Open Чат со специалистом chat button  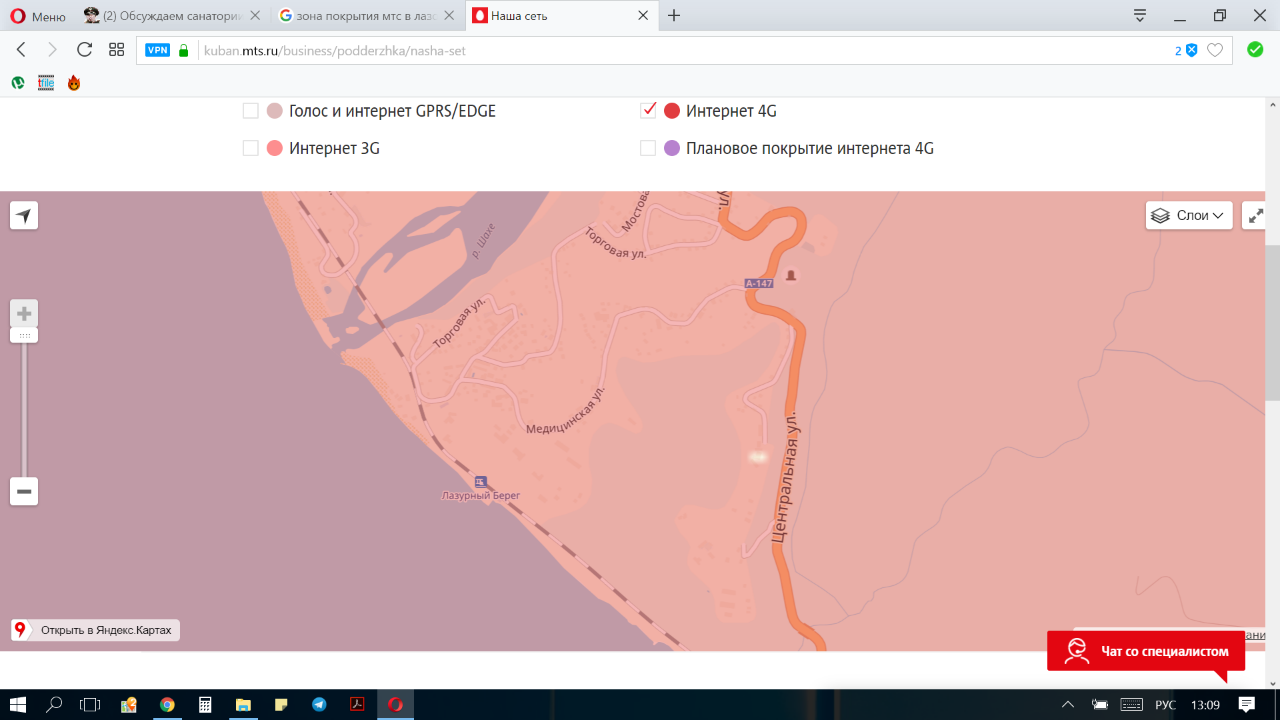[x=1146, y=651]
